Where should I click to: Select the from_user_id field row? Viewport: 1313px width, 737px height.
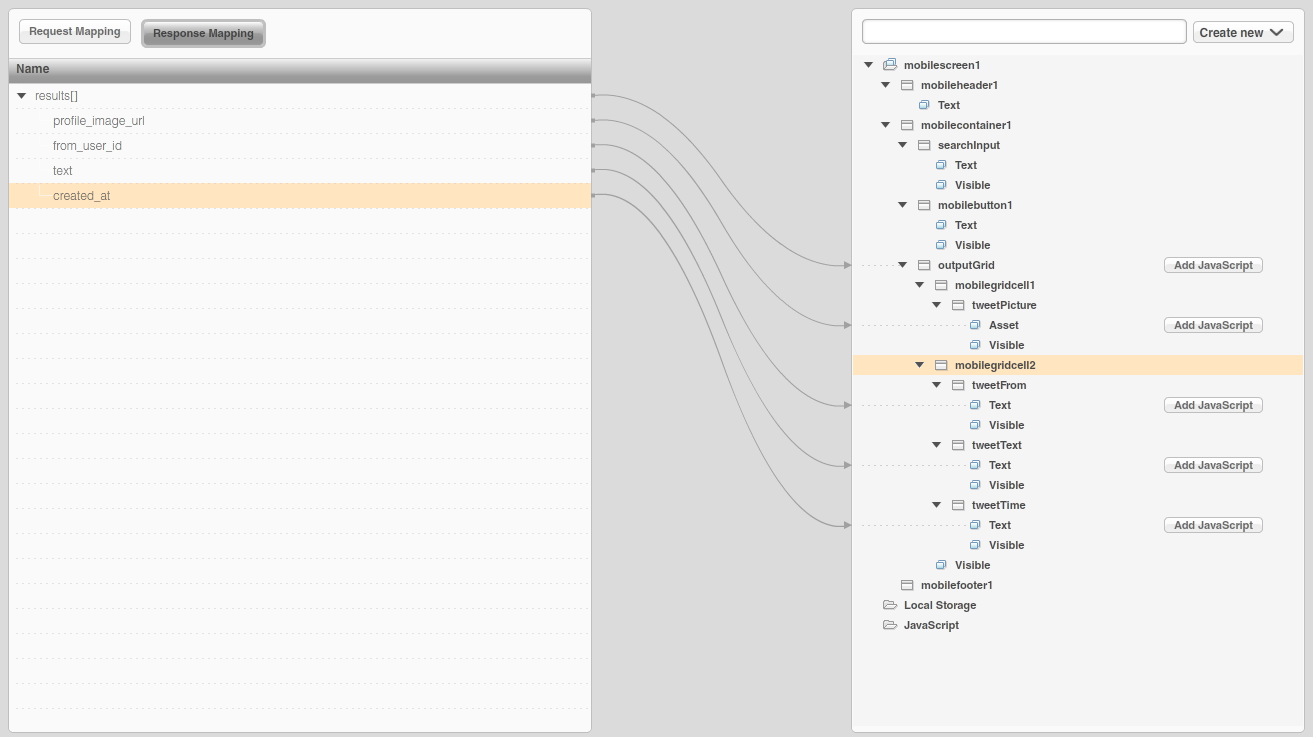pos(87,146)
